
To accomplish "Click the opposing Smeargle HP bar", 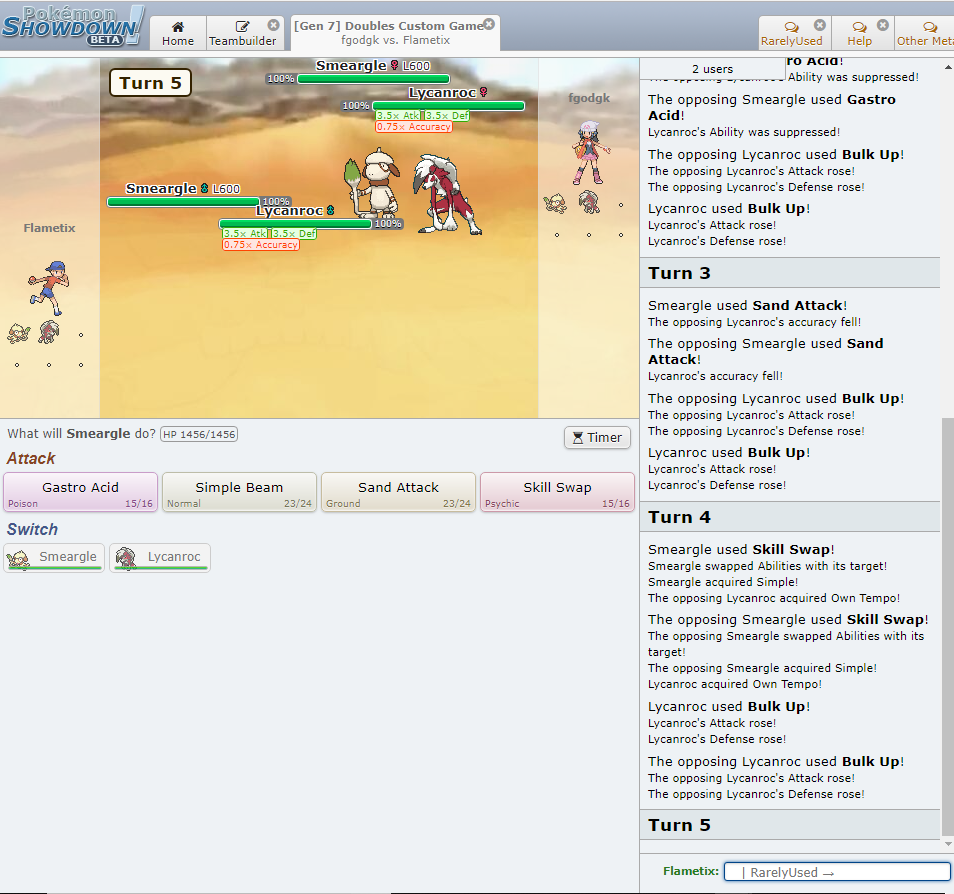I will (374, 79).
